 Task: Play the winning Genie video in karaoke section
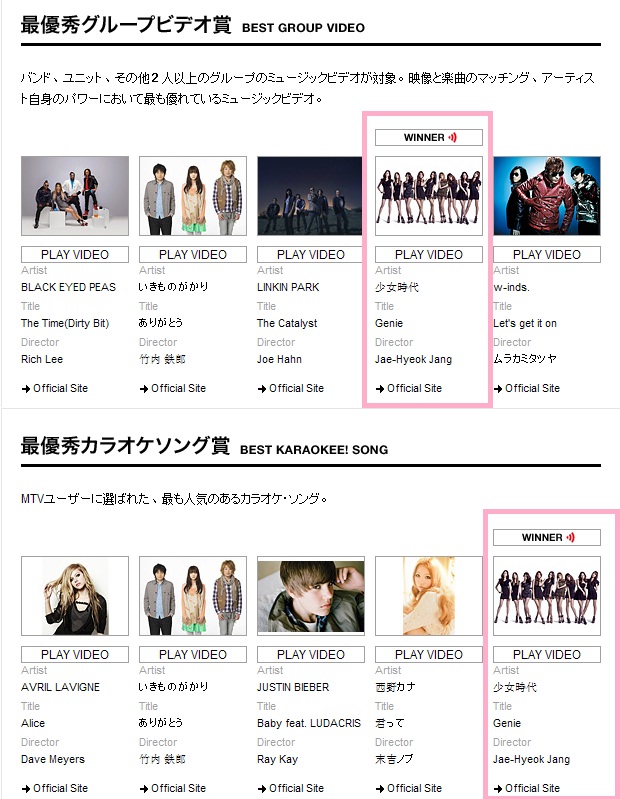pyautogui.click(x=547, y=654)
